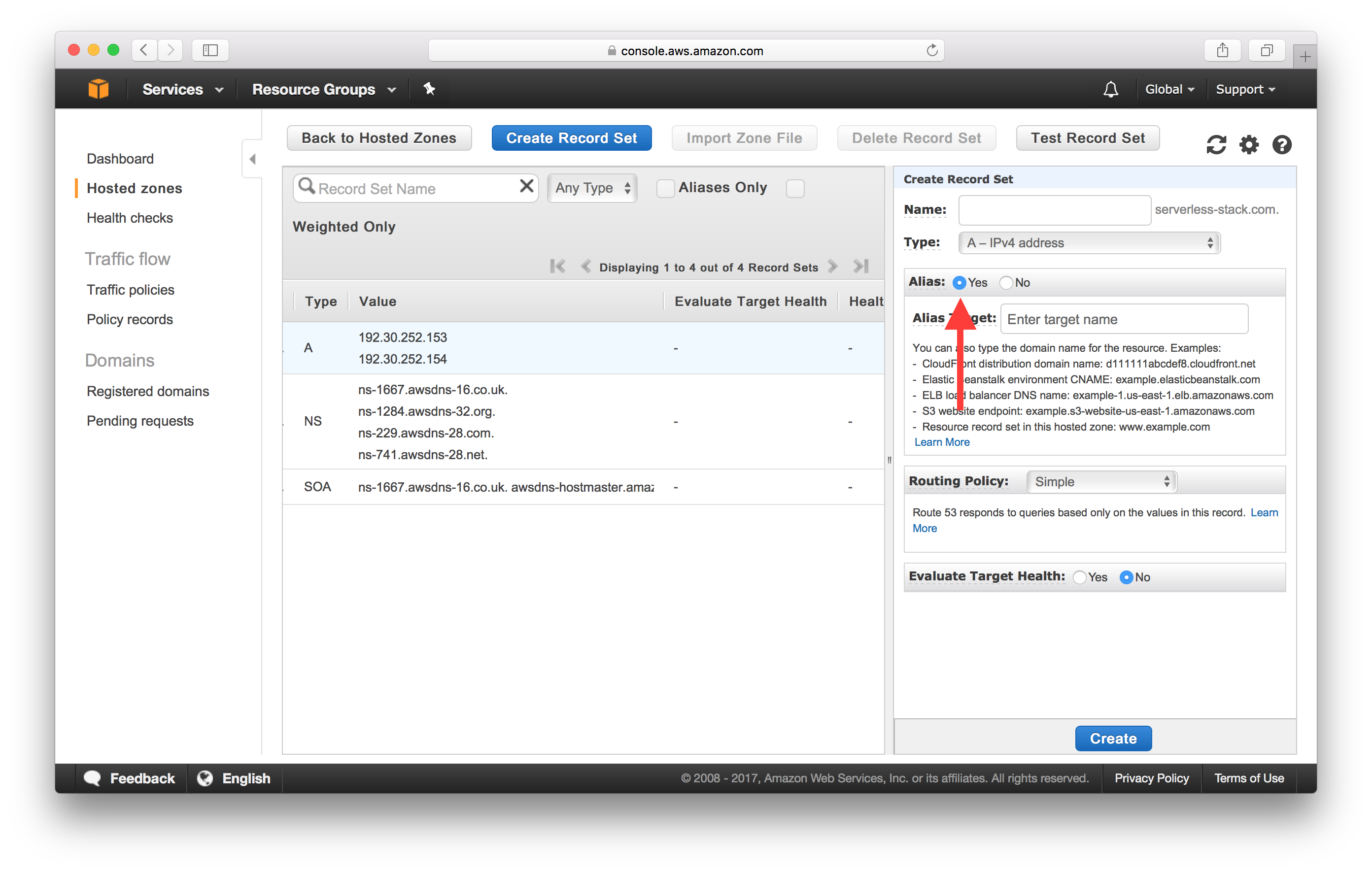Open Hosted zones from sidebar menu
Image resolution: width=1372 pixels, height=872 pixels.
click(x=134, y=187)
